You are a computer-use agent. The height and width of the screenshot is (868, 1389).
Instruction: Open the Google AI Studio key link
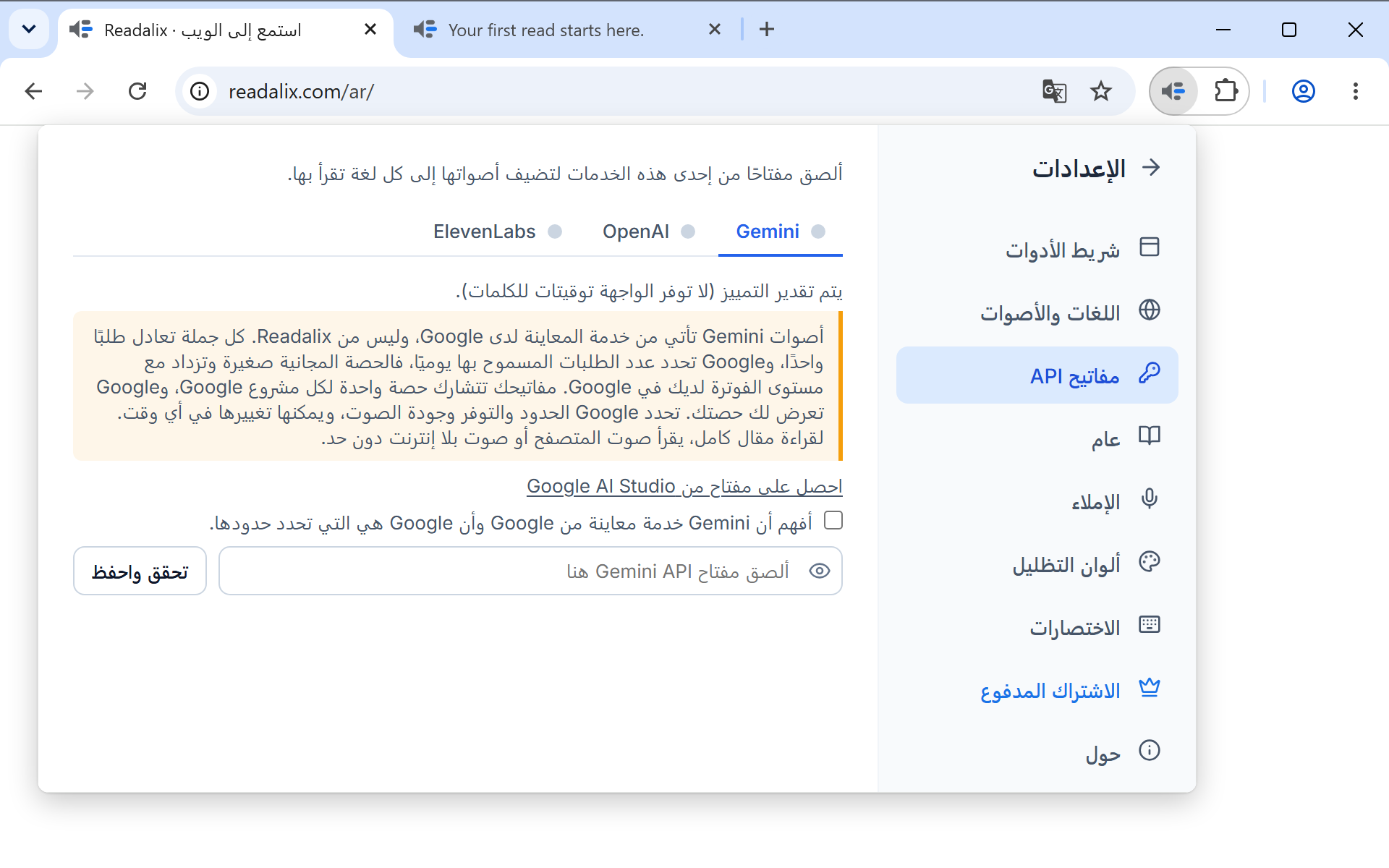(684, 486)
